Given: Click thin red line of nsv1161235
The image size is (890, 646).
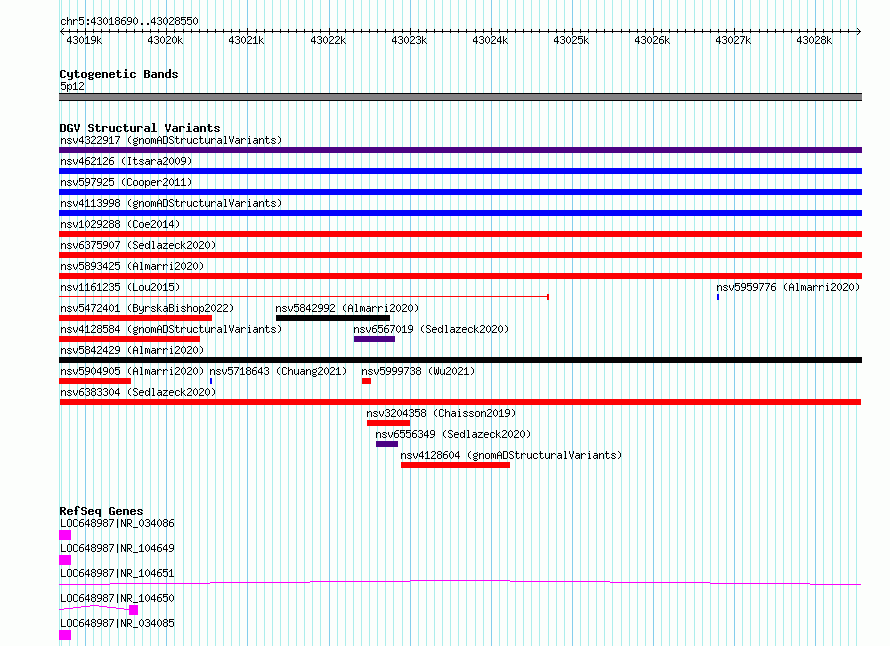Looking at the screenshot, I should coord(304,297).
